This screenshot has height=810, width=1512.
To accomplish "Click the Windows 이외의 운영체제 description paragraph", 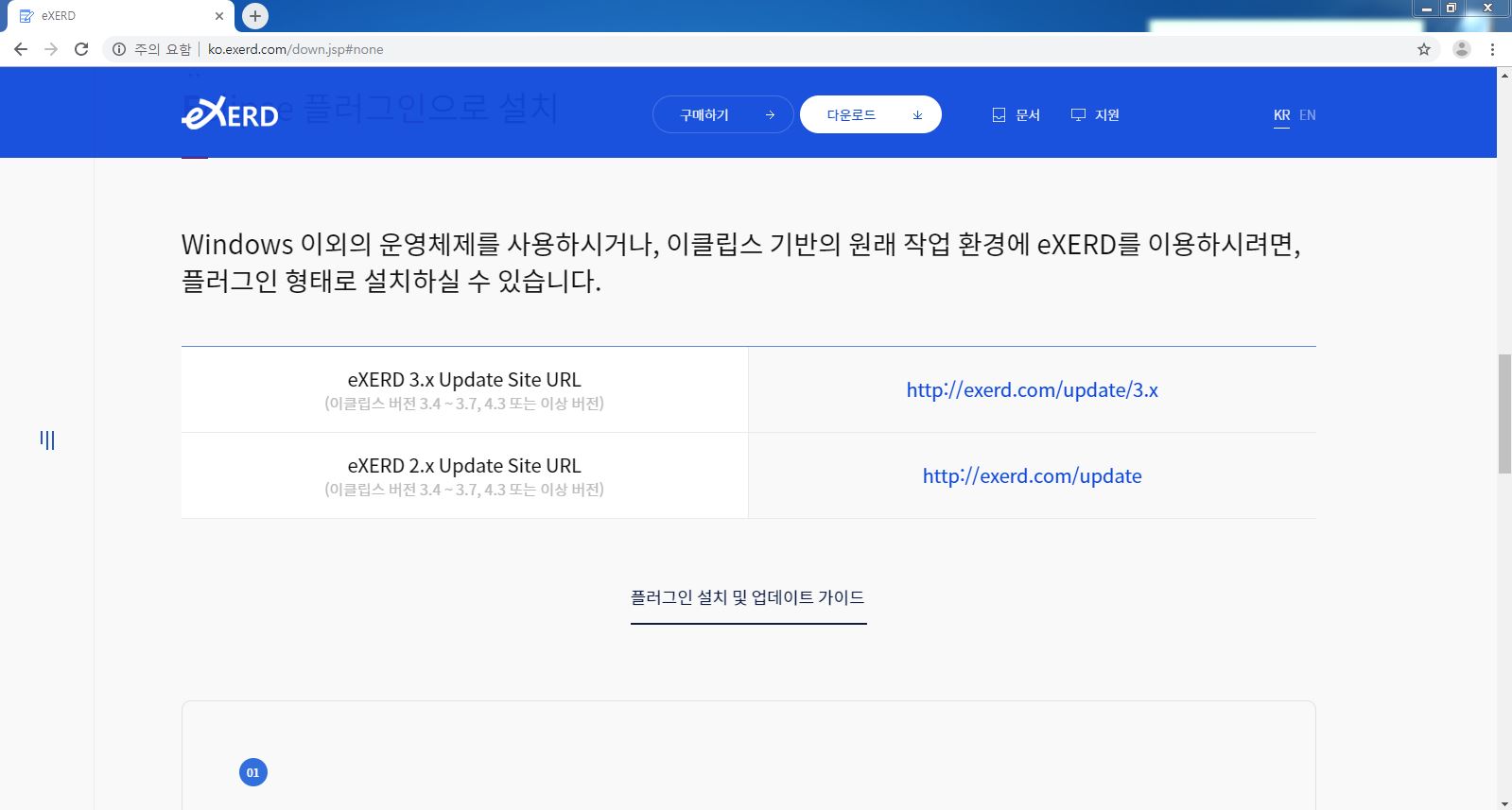I will pyautogui.click(x=741, y=262).
